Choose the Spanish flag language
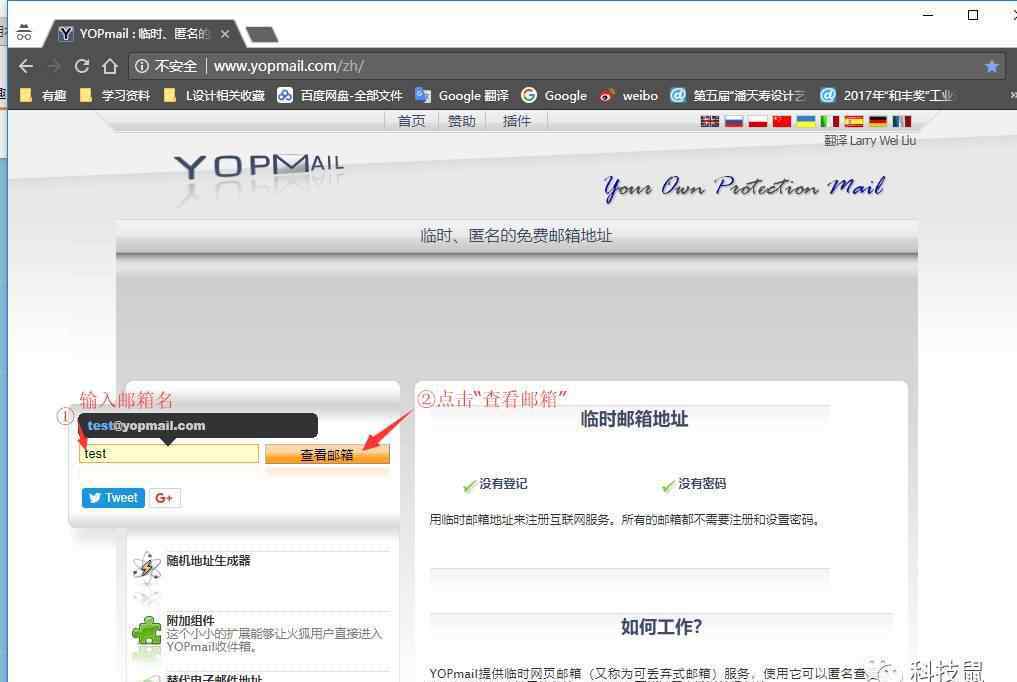 coord(854,121)
